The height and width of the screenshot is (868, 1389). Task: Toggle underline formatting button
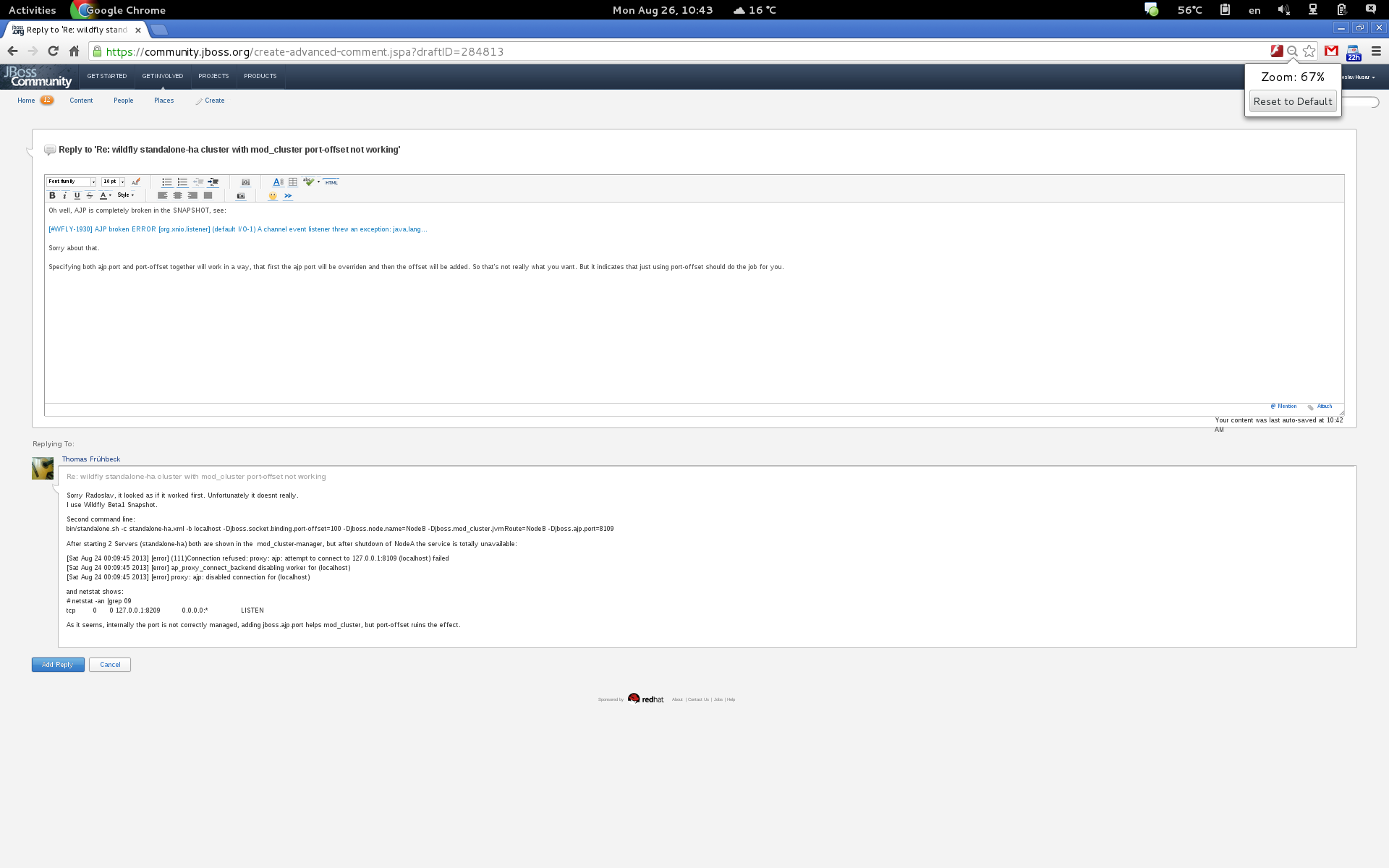tap(77, 195)
